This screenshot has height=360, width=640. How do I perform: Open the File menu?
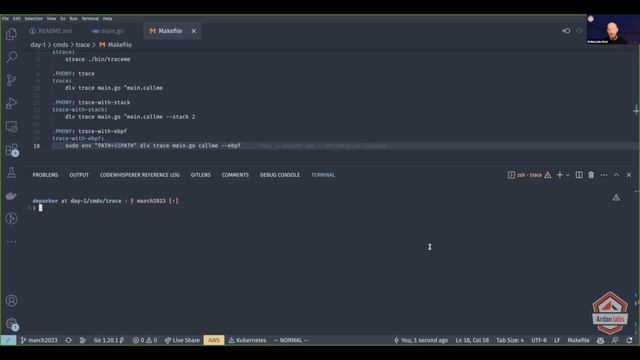pyautogui.click(x=5, y=18)
